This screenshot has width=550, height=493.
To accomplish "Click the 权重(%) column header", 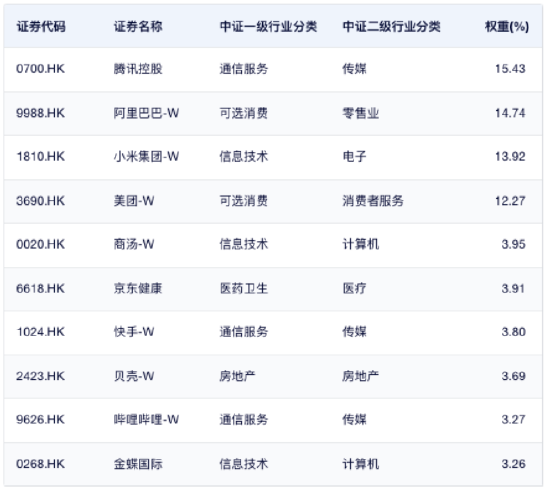I will point(507,26).
